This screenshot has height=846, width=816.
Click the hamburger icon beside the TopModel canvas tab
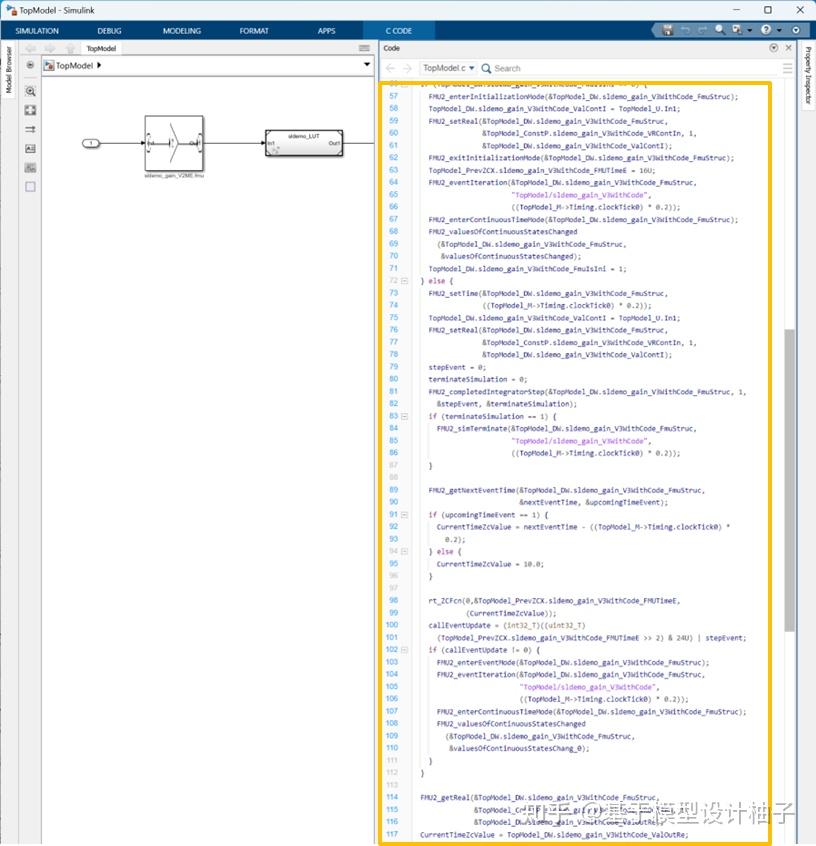pyautogui.click(x=363, y=47)
